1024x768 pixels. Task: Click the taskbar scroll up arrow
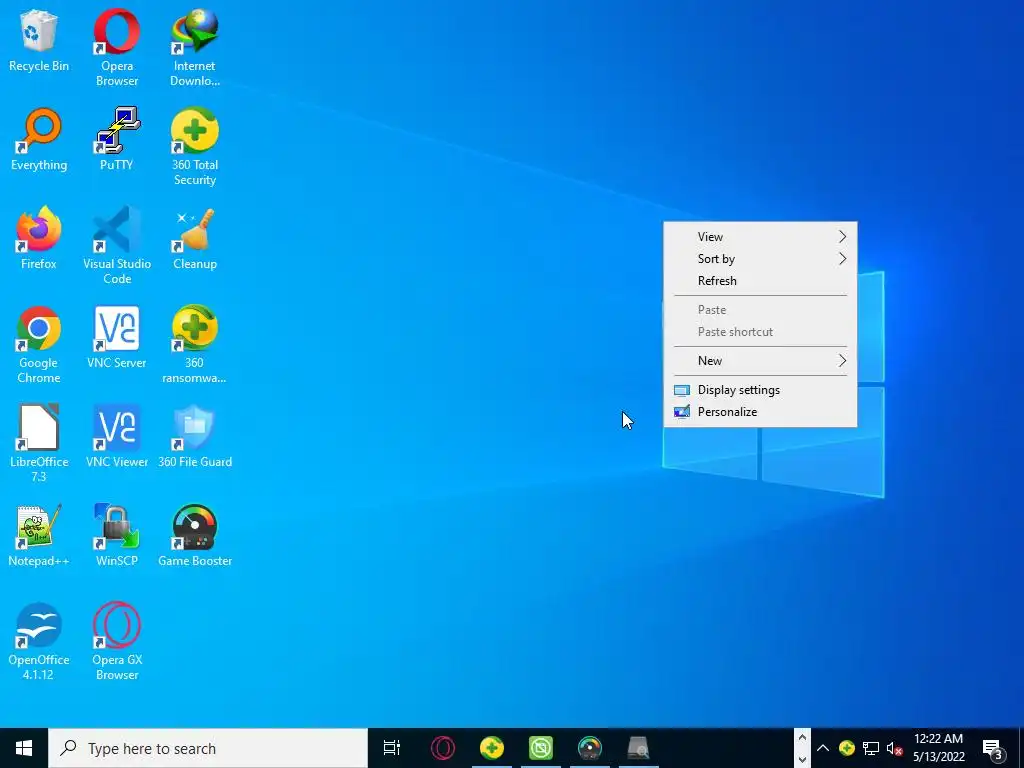tap(802, 738)
